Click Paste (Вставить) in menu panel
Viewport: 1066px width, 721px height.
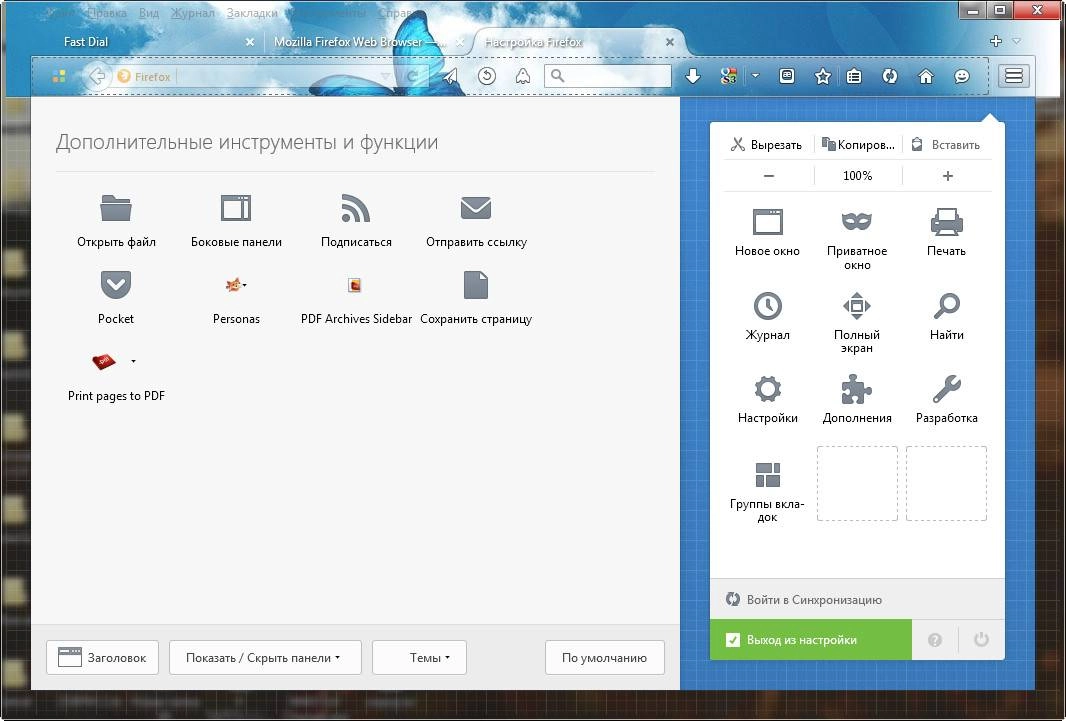pos(946,145)
